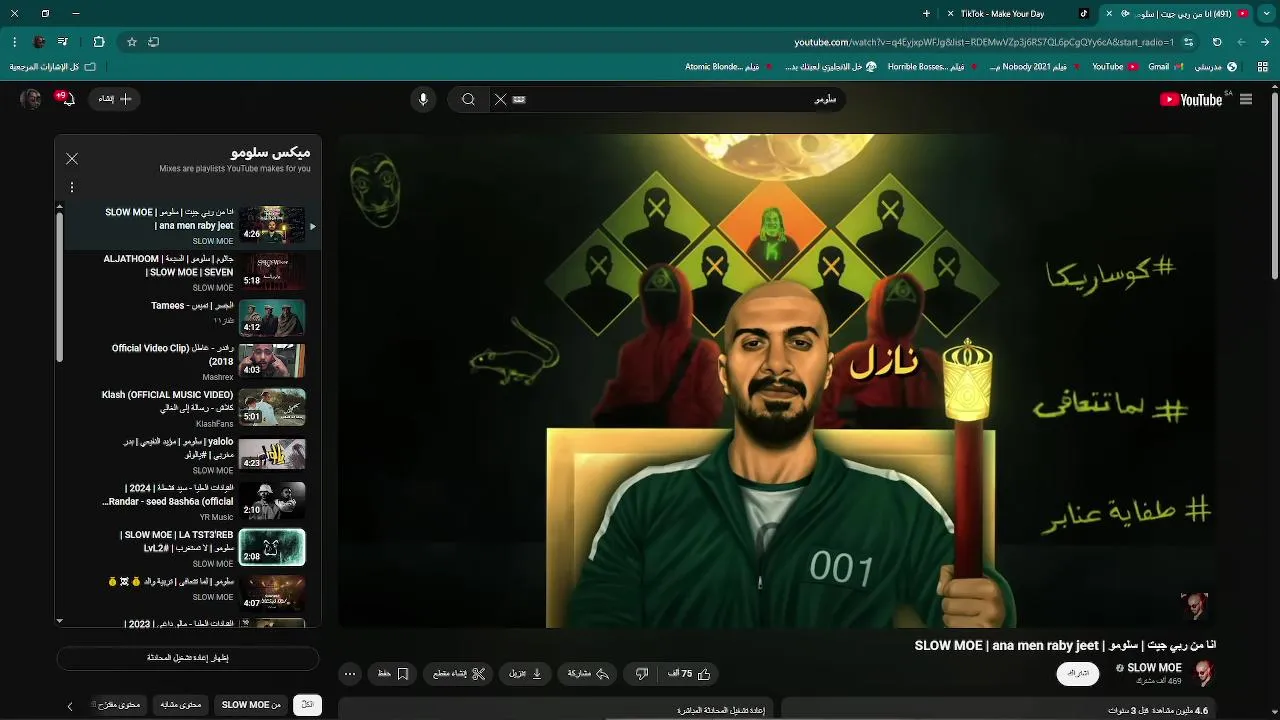Open Nobody 2021 bookmark
The image size is (1280, 720).
click(x=1035, y=67)
